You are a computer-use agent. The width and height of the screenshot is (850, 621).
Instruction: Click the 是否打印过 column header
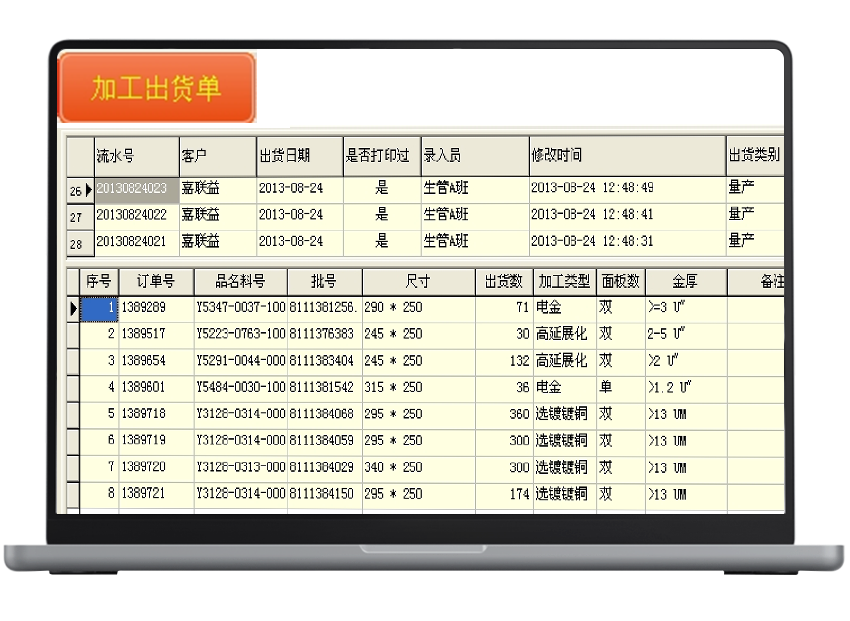pos(381,156)
